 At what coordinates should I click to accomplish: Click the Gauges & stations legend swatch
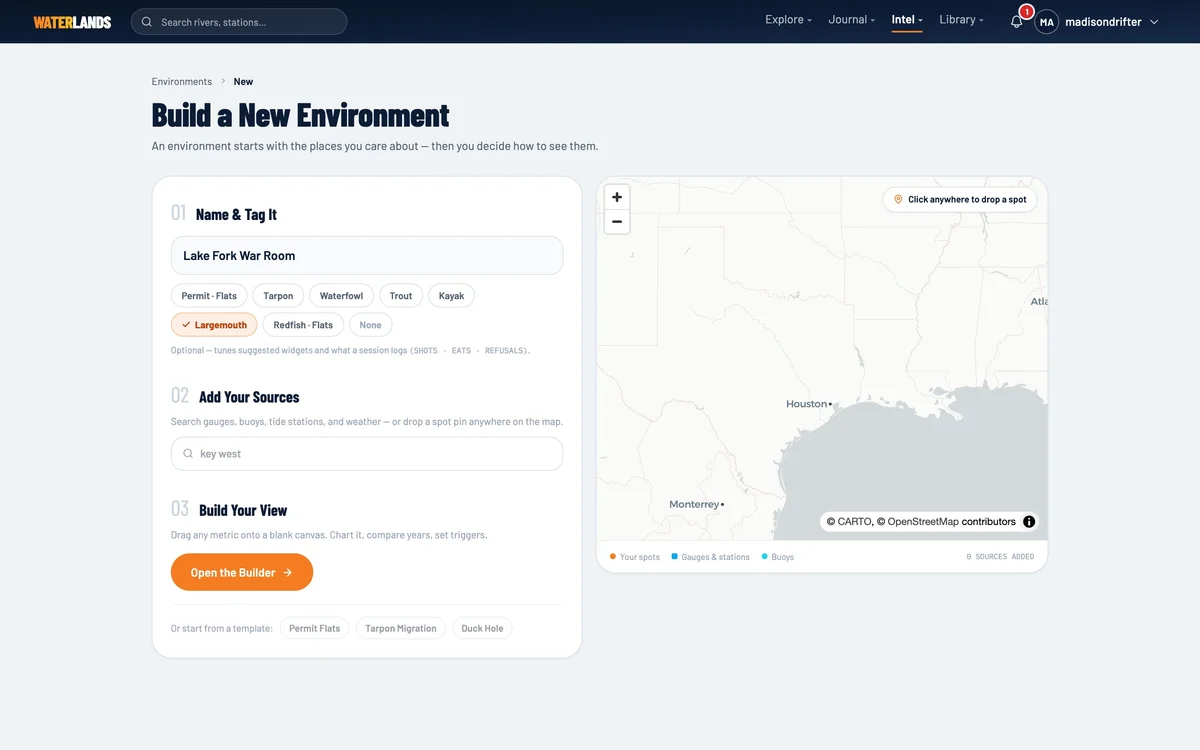coord(675,557)
